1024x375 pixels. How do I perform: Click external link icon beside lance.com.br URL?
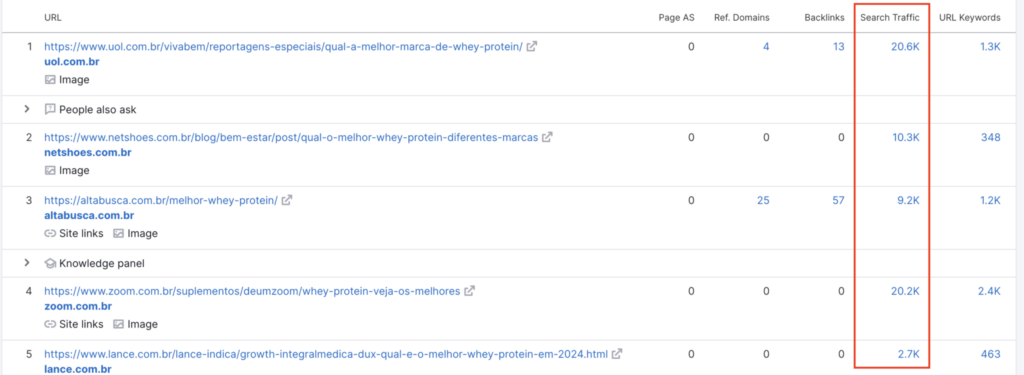(616, 354)
